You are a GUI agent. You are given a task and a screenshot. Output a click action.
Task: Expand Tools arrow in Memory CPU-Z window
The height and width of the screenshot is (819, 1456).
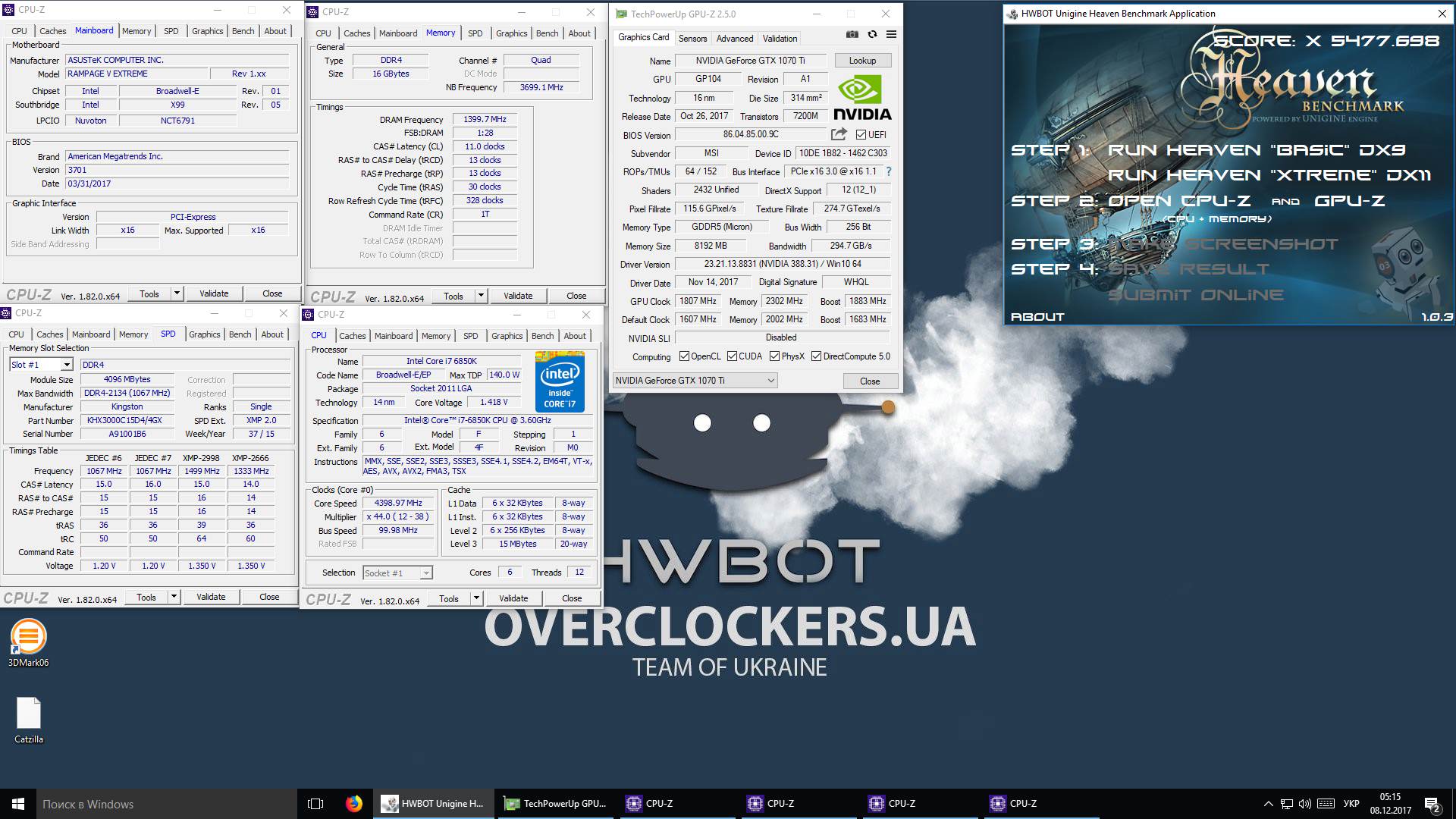pos(481,296)
